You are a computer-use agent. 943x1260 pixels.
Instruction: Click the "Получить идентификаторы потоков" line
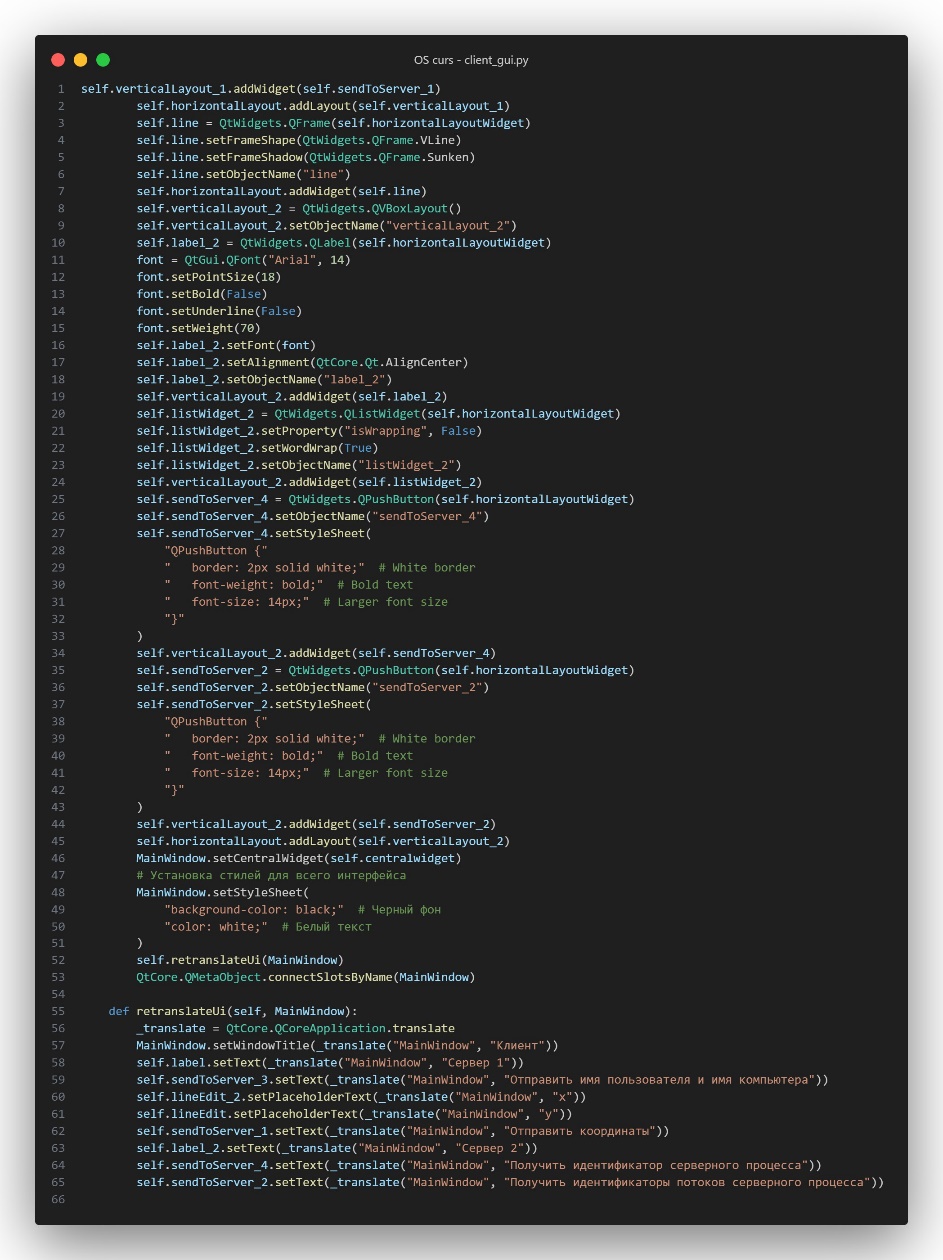[510, 1182]
